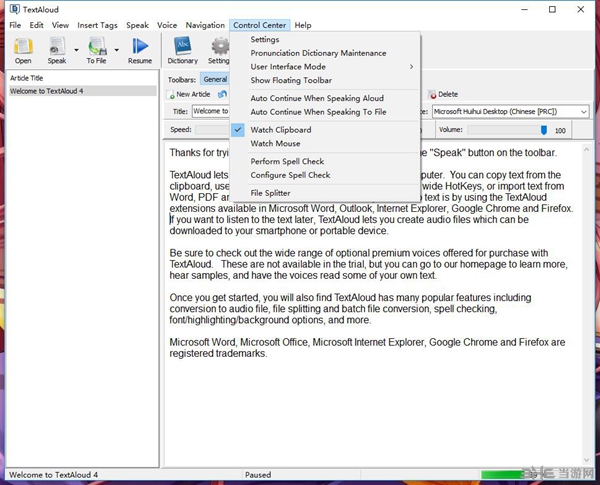
Task: Open the voice selection combo box
Action: [x=510, y=112]
